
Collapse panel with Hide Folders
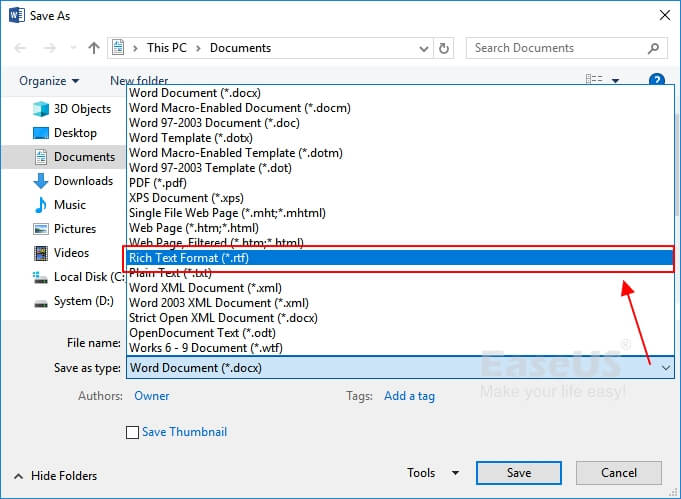click(x=55, y=476)
